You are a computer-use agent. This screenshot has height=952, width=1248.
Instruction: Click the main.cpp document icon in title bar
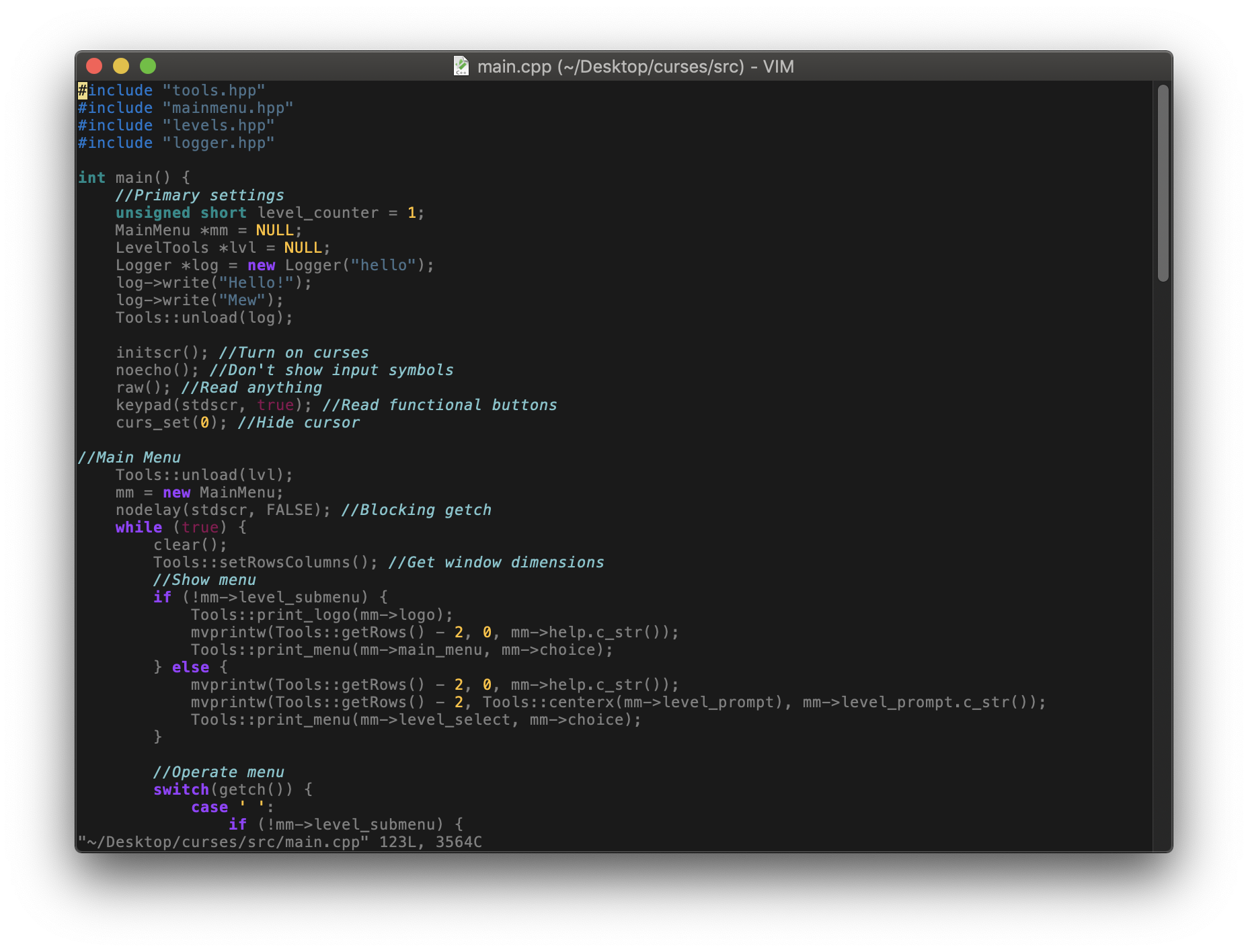pyautogui.click(x=462, y=67)
